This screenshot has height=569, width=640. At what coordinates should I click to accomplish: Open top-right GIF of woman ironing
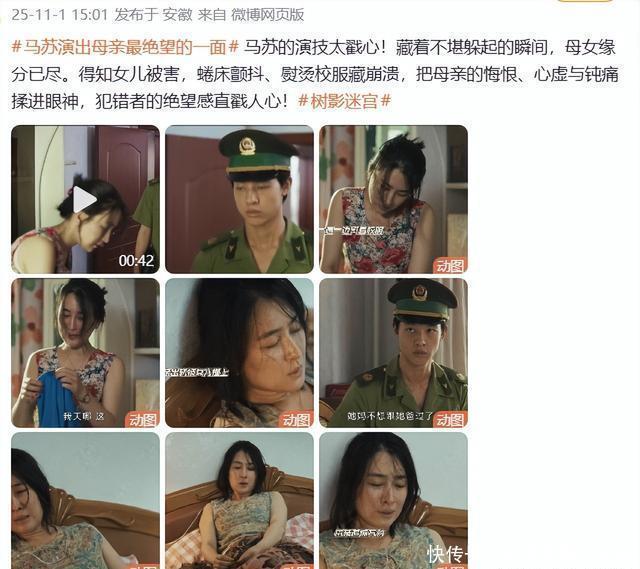pyautogui.click(x=393, y=199)
